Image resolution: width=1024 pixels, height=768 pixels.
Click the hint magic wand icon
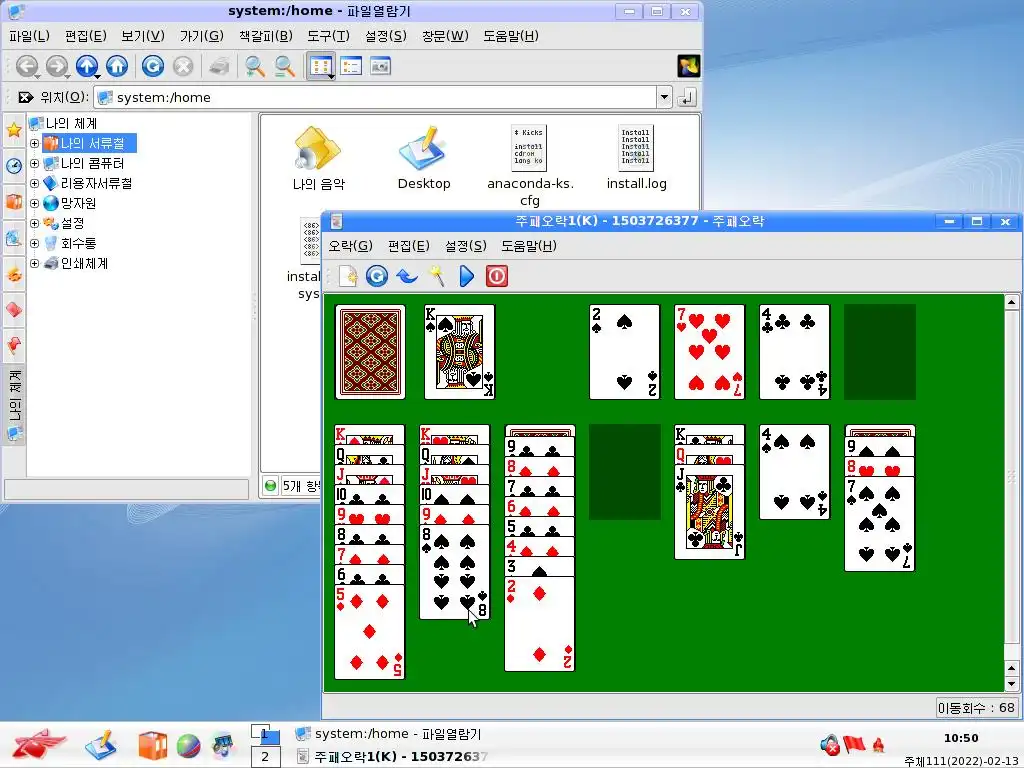tap(437, 276)
